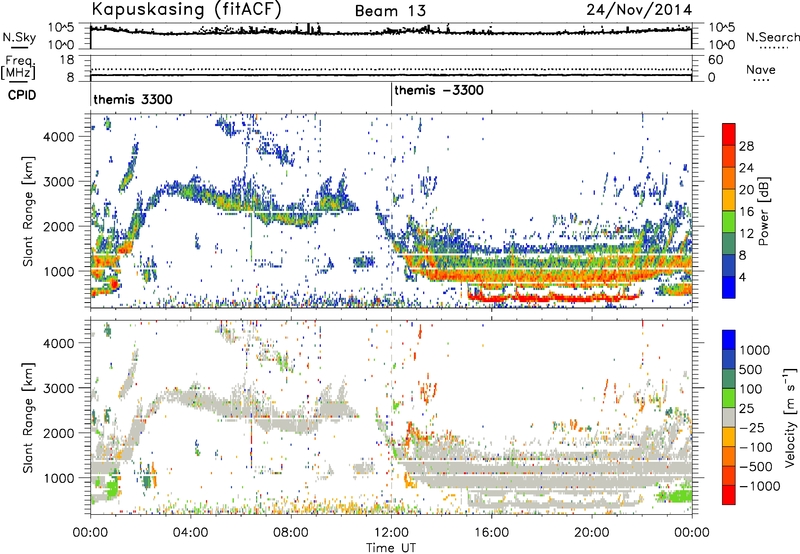Click the gray -25 to 25 Velocity segment
This screenshot has width=800, height=554.
click(729, 417)
